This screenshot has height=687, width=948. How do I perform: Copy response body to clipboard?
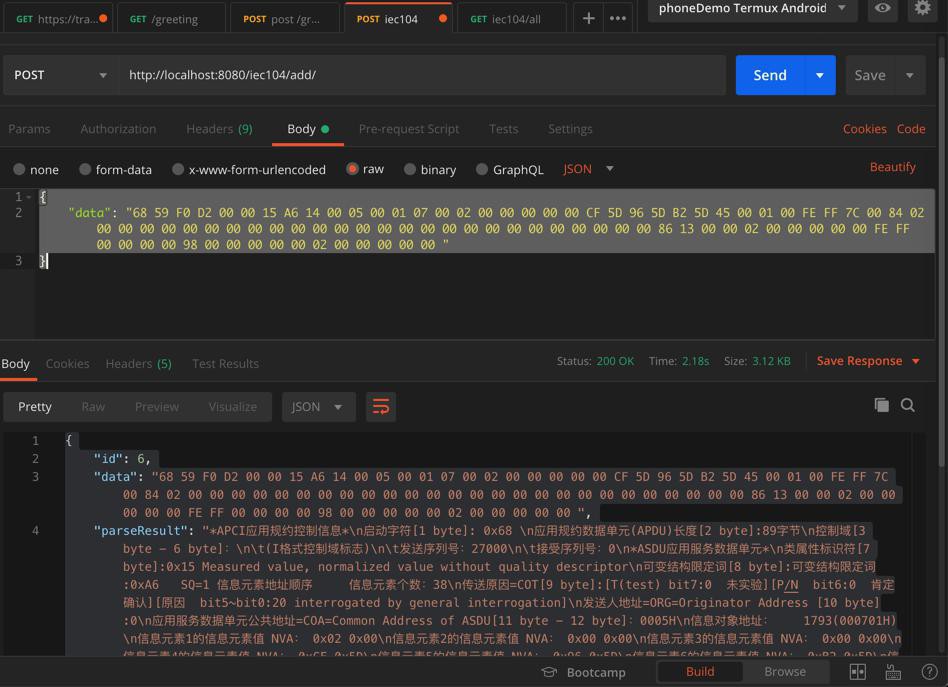(881, 405)
